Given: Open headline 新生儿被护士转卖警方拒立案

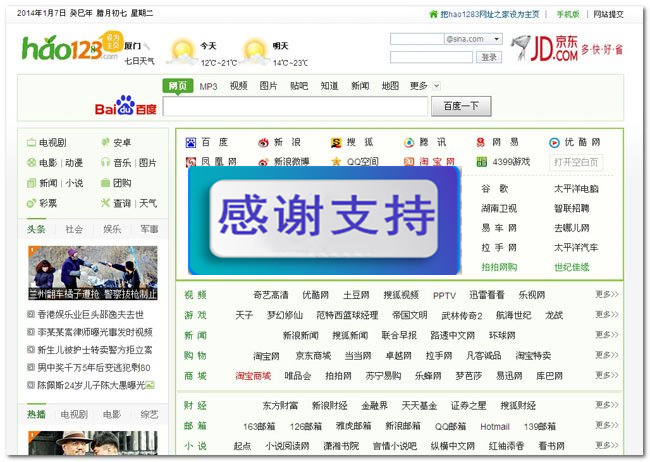Looking at the screenshot, I should tap(95, 350).
